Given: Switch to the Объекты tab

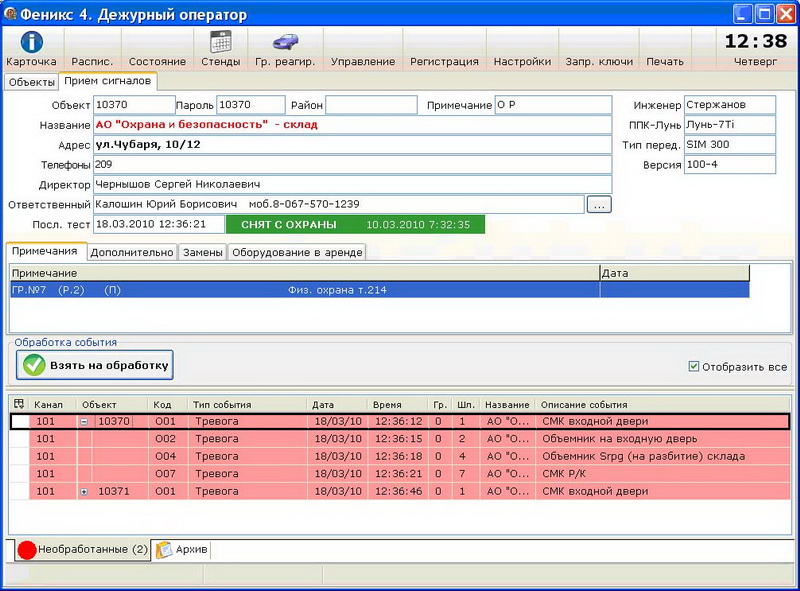Looking at the screenshot, I should pyautogui.click(x=32, y=82).
